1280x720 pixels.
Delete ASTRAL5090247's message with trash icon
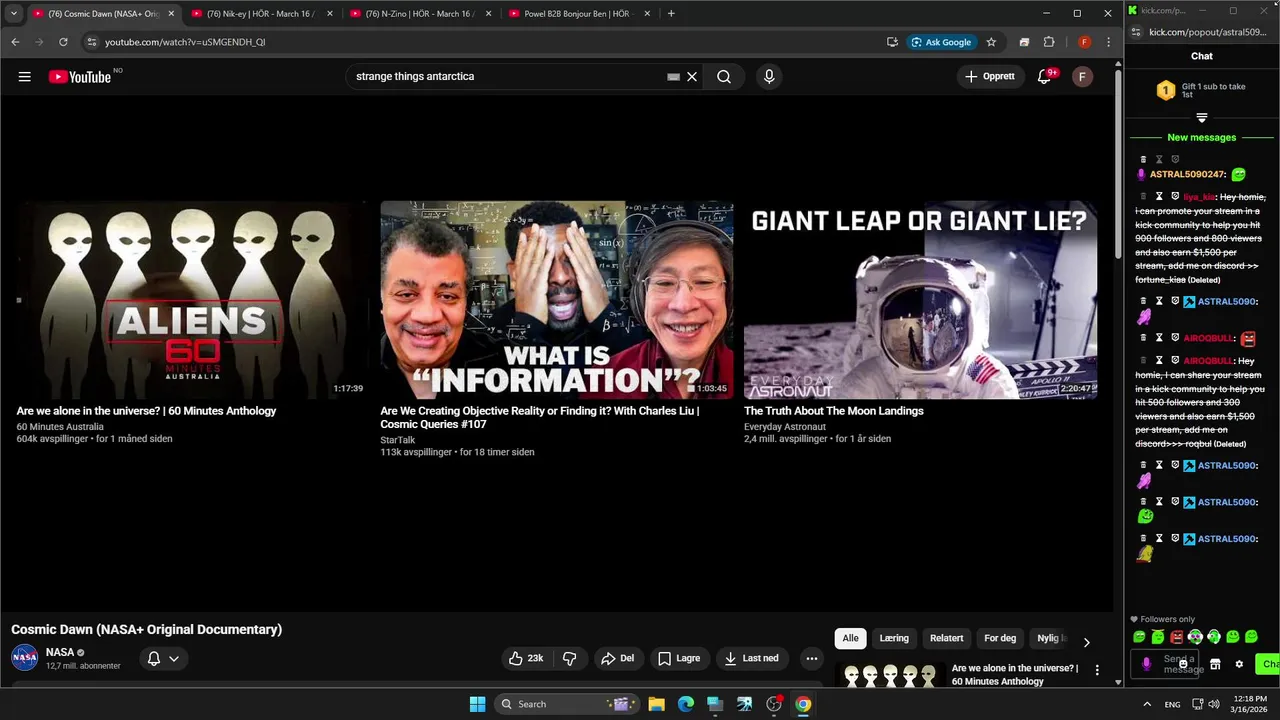(1143, 159)
